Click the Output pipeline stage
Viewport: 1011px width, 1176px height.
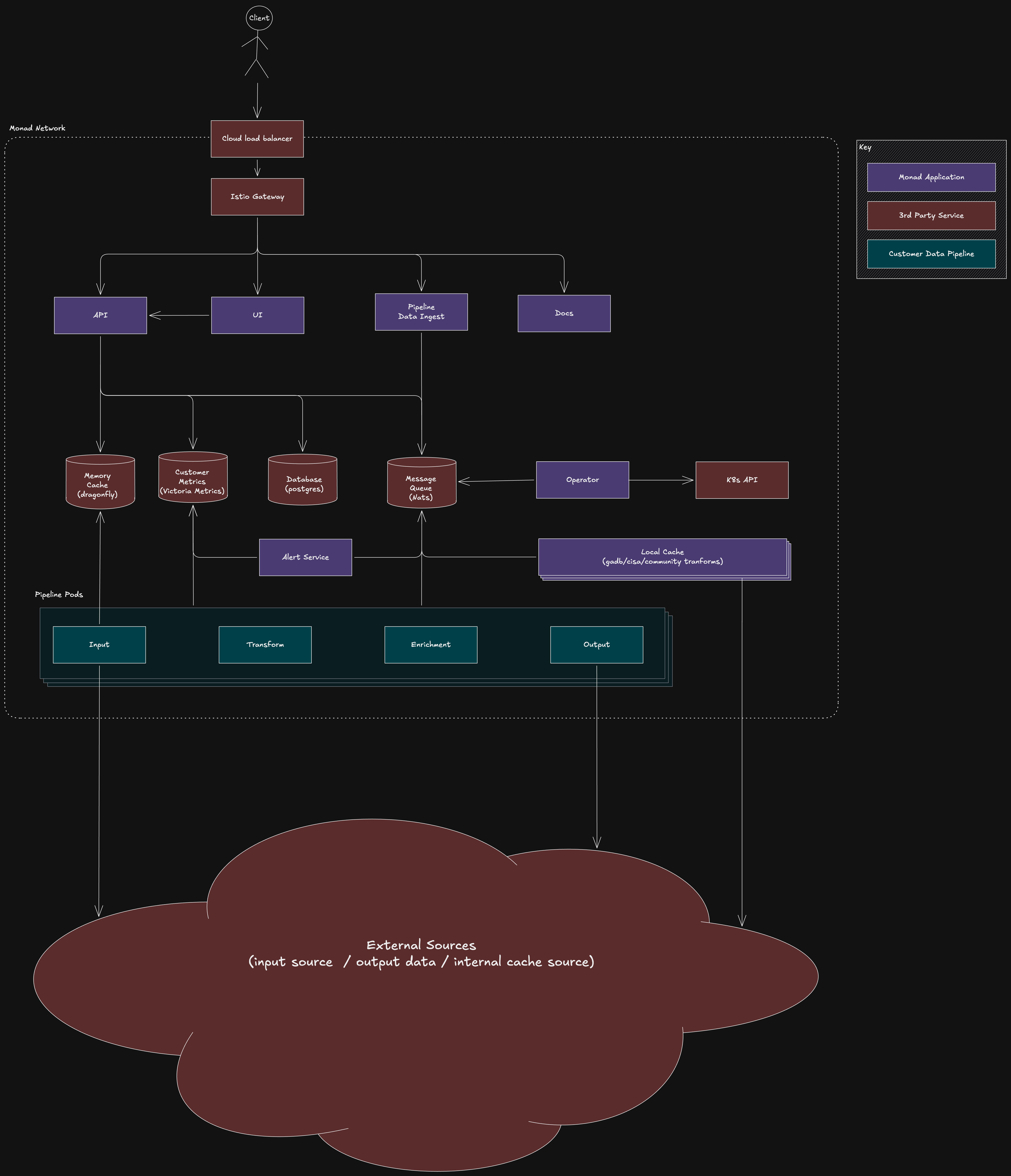click(x=597, y=645)
